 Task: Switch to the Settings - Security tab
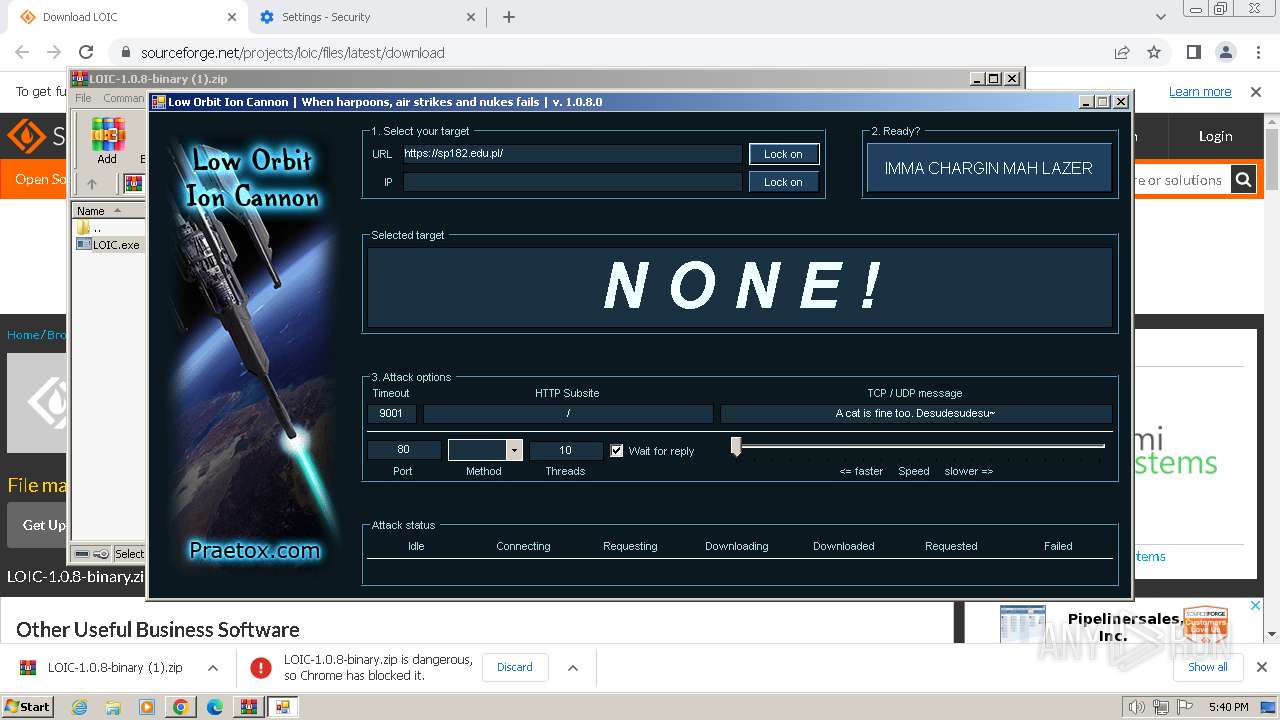pyautogui.click(x=365, y=17)
